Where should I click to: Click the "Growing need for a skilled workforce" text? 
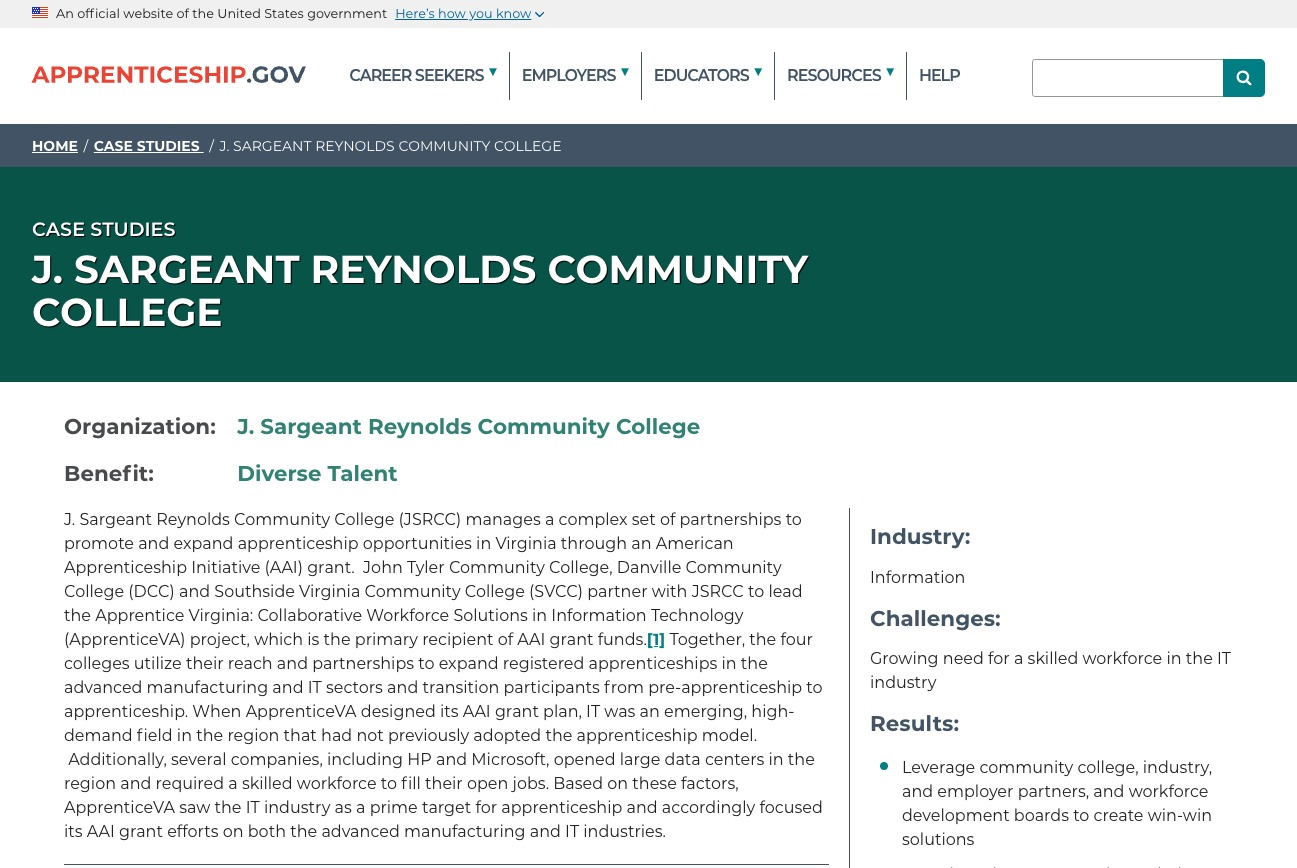point(1050,671)
